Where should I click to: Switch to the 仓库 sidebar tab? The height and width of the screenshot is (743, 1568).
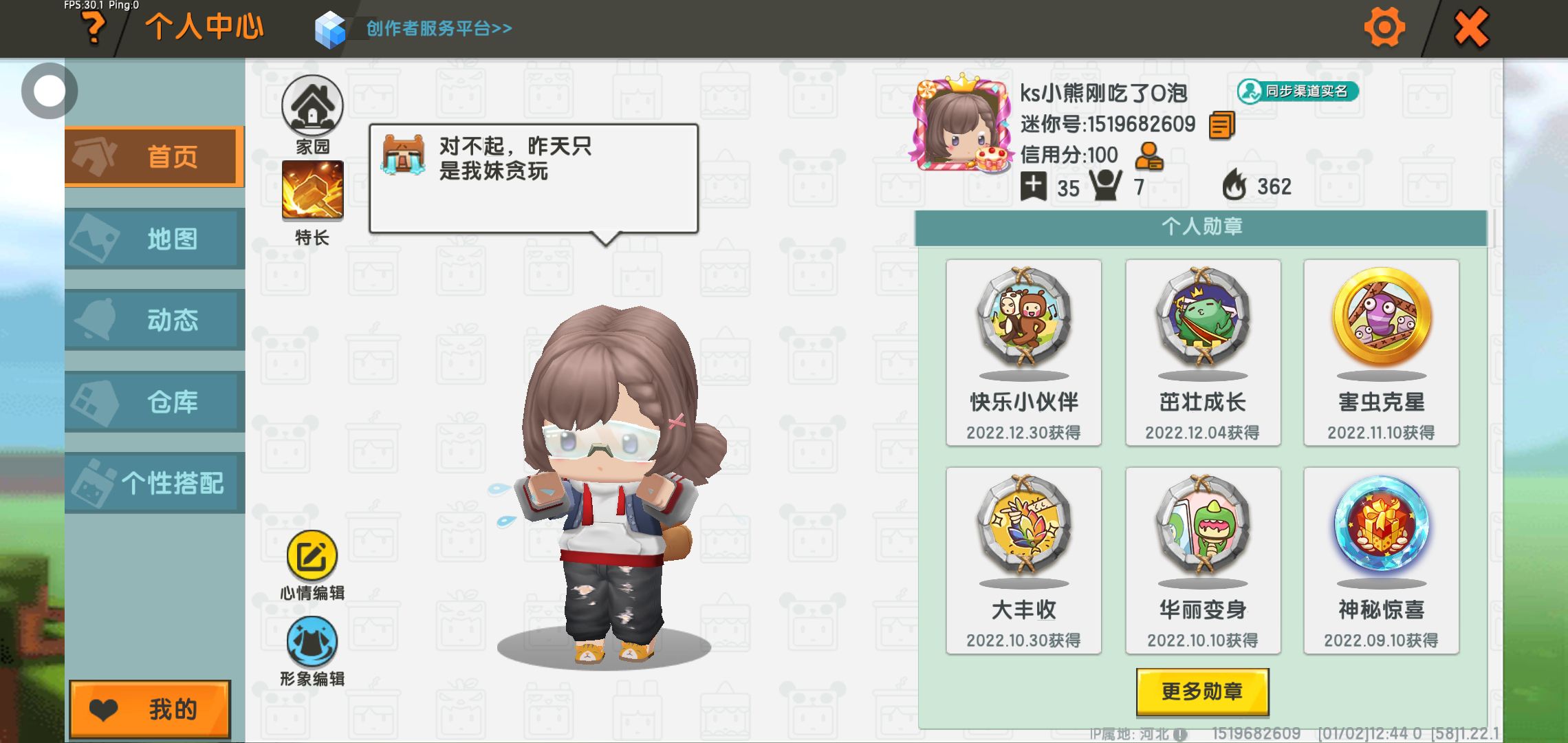click(x=155, y=402)
